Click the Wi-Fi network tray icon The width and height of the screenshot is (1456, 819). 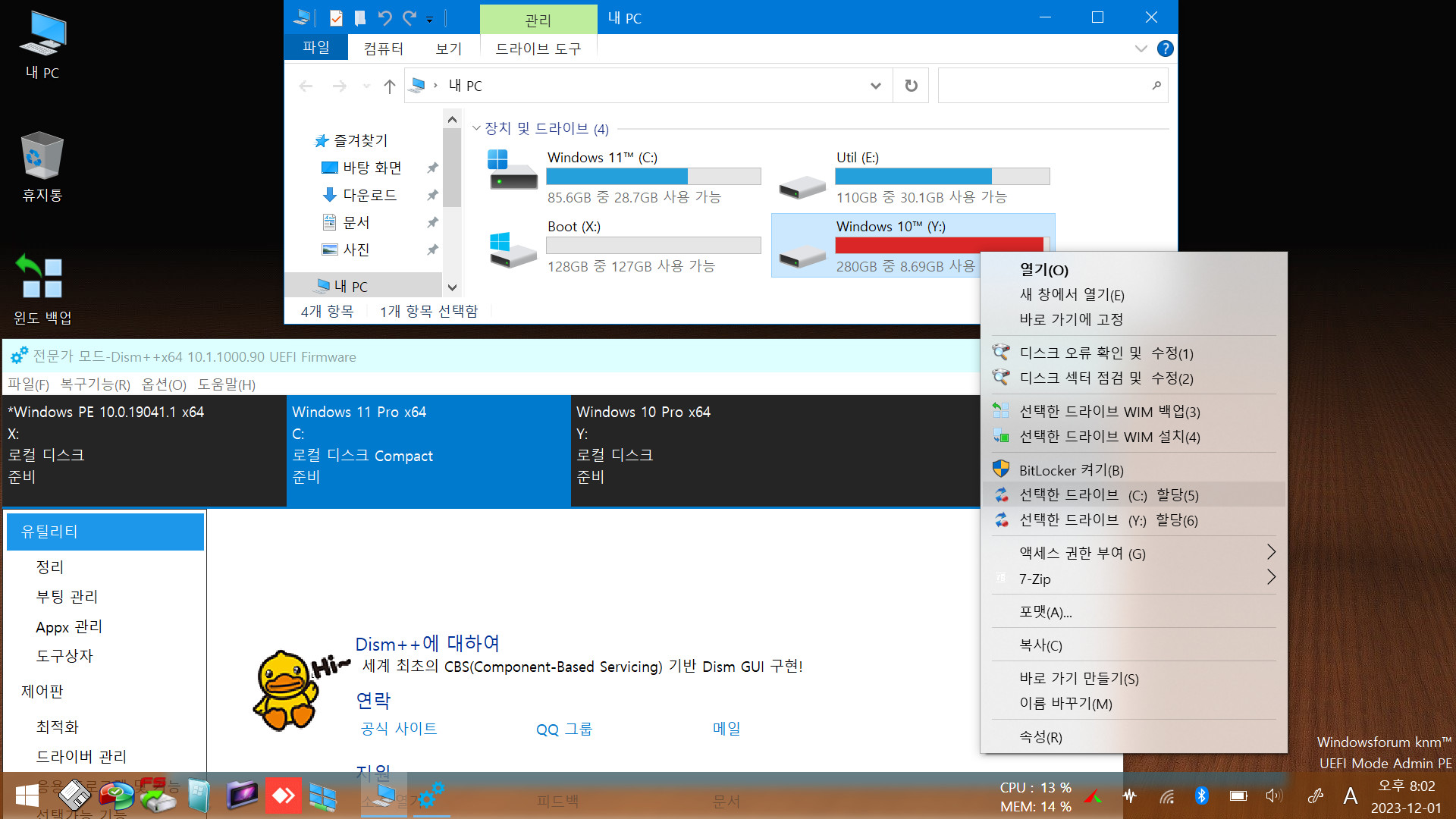click(x=1166, y=795)
